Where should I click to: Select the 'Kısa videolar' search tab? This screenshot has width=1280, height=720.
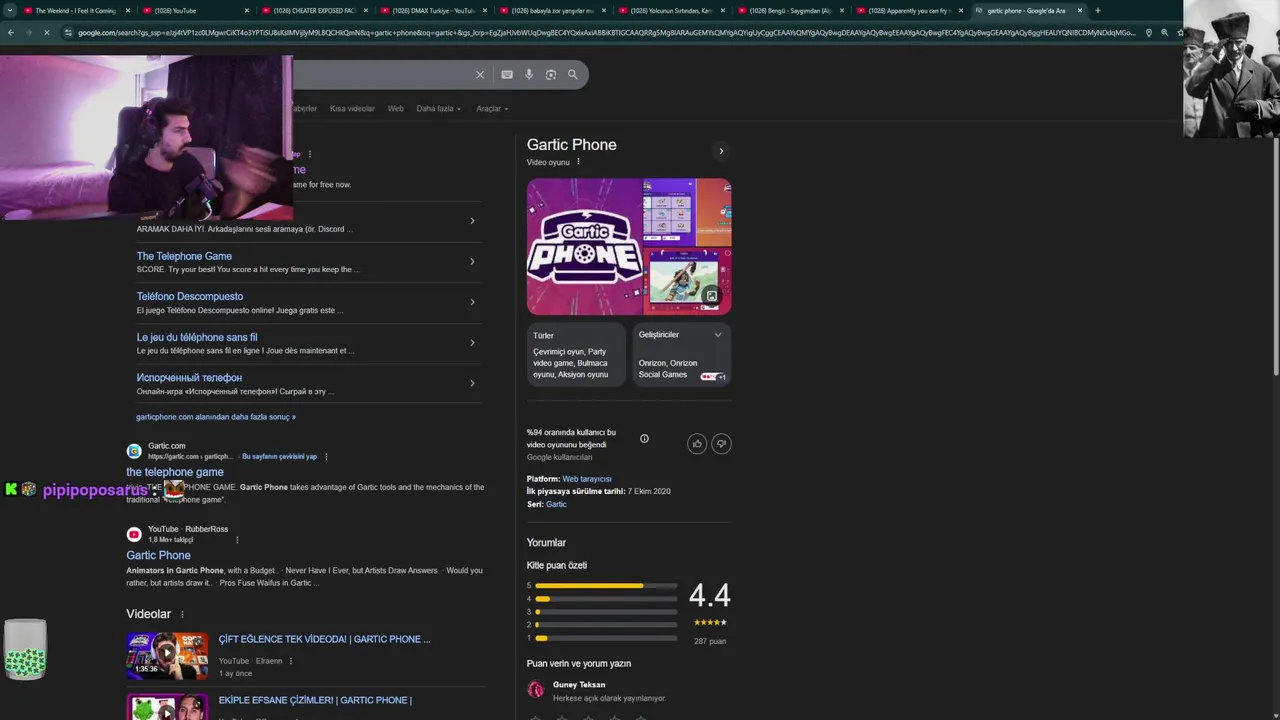click(352, 108)
